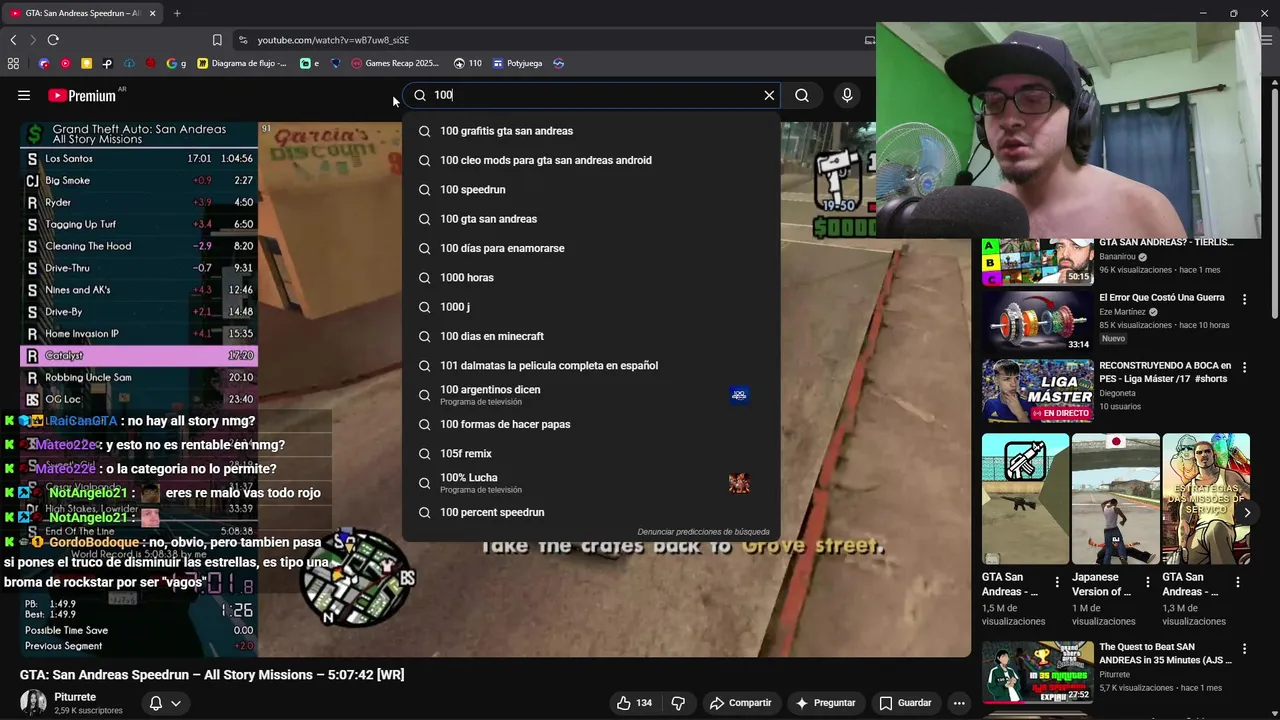Start voice search with microphone icon

pyautogui.click(x=847, y=95)
